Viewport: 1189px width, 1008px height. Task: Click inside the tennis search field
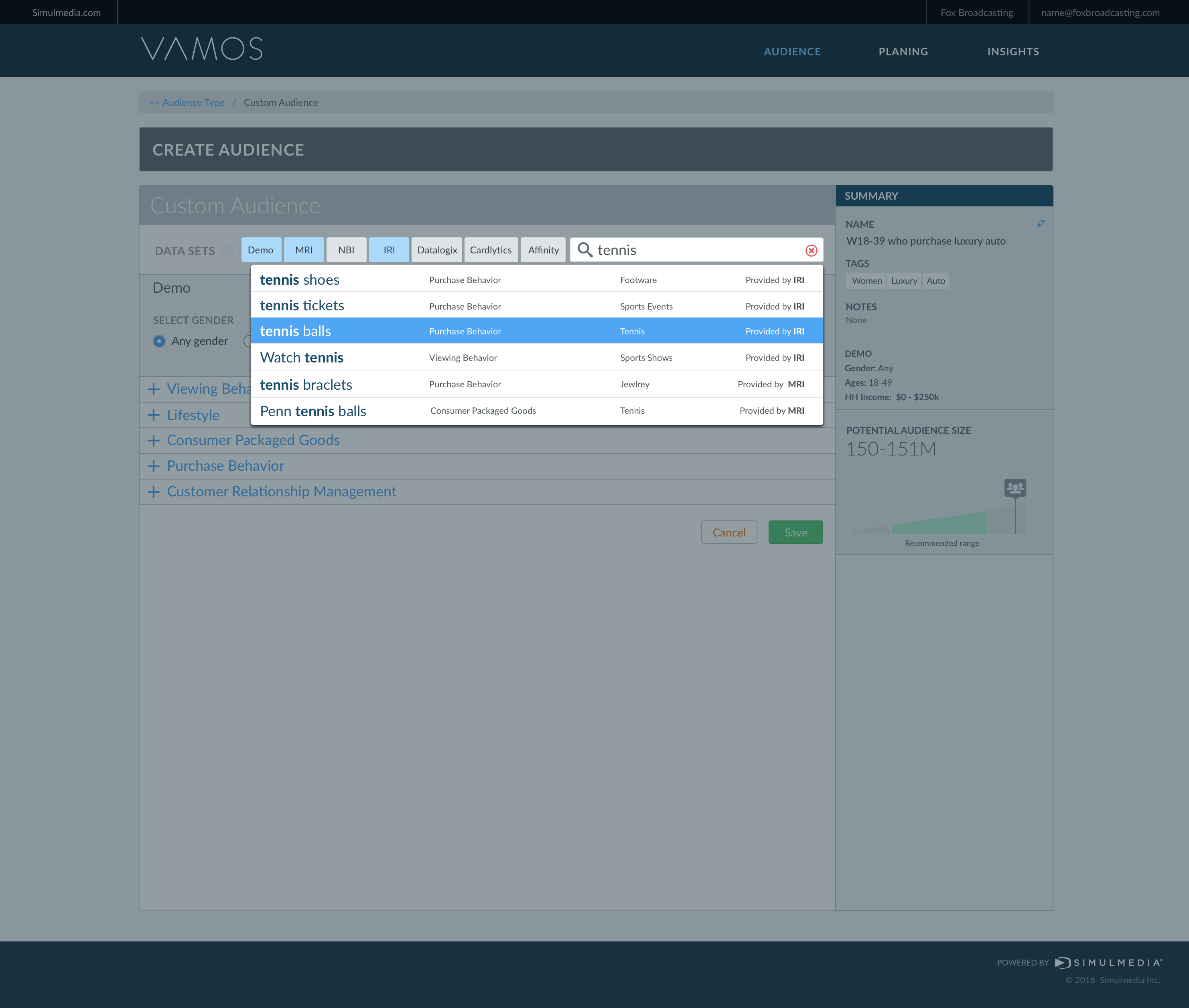coord(697,250)
